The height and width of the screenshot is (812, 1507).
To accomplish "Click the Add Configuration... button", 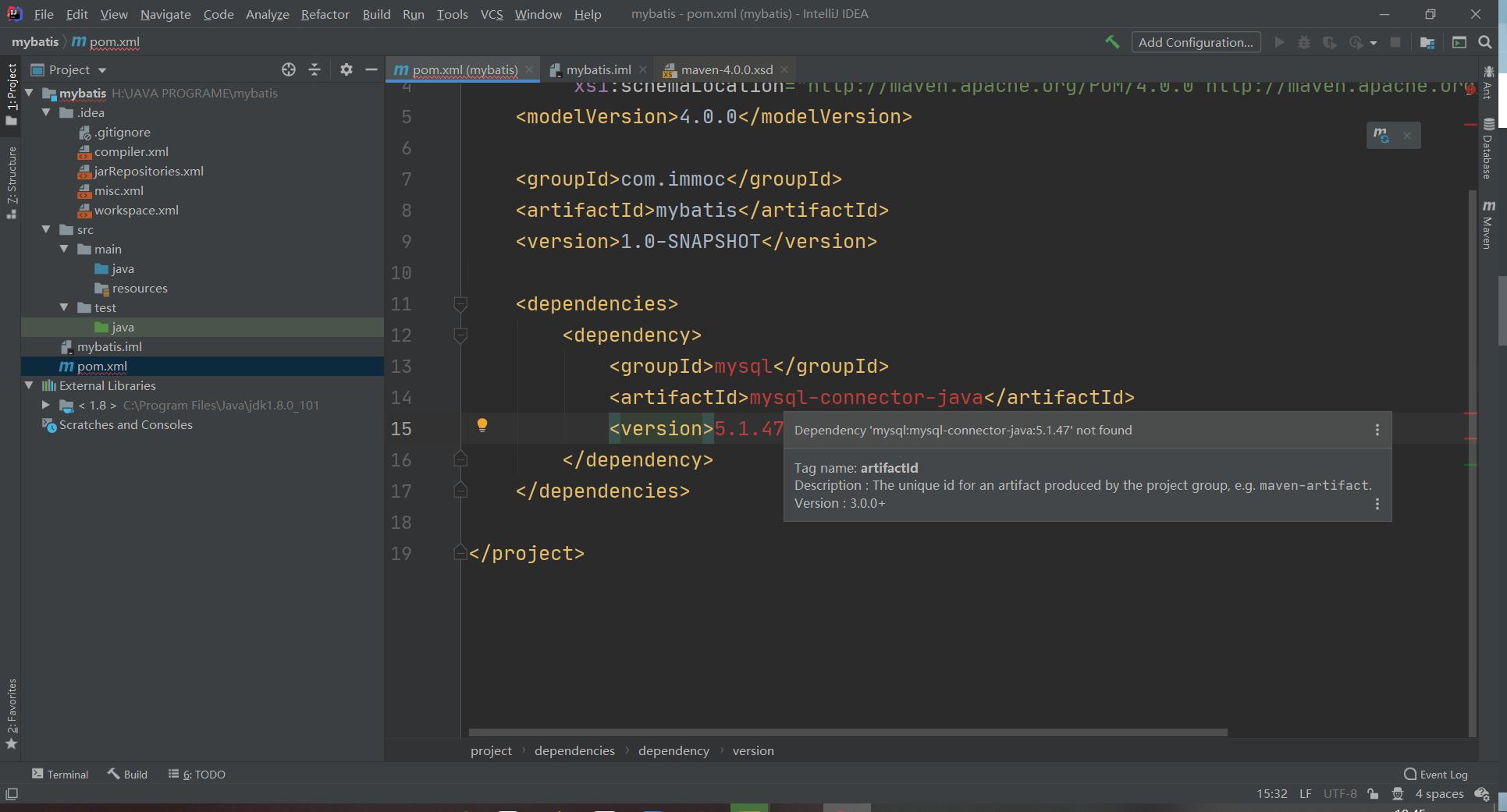I will pos(1196,42).
